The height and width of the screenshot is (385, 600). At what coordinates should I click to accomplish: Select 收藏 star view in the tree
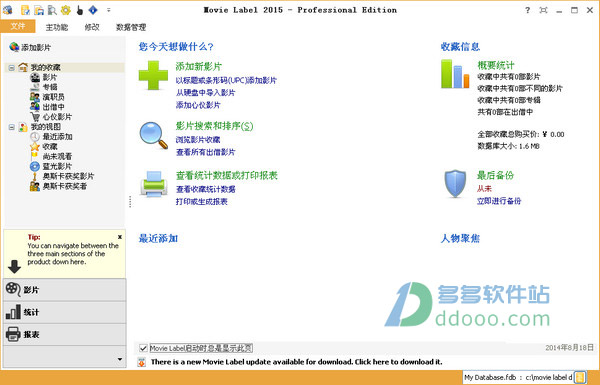[50, 147]
